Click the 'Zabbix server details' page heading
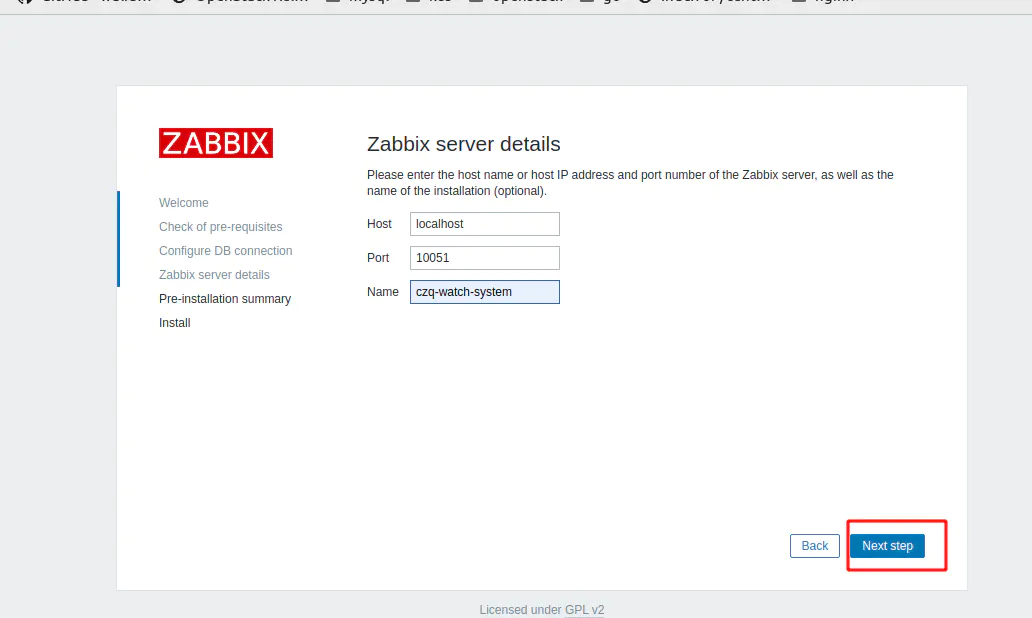Viewport: 1032px width, 618px height. click(x=463, y=144)
